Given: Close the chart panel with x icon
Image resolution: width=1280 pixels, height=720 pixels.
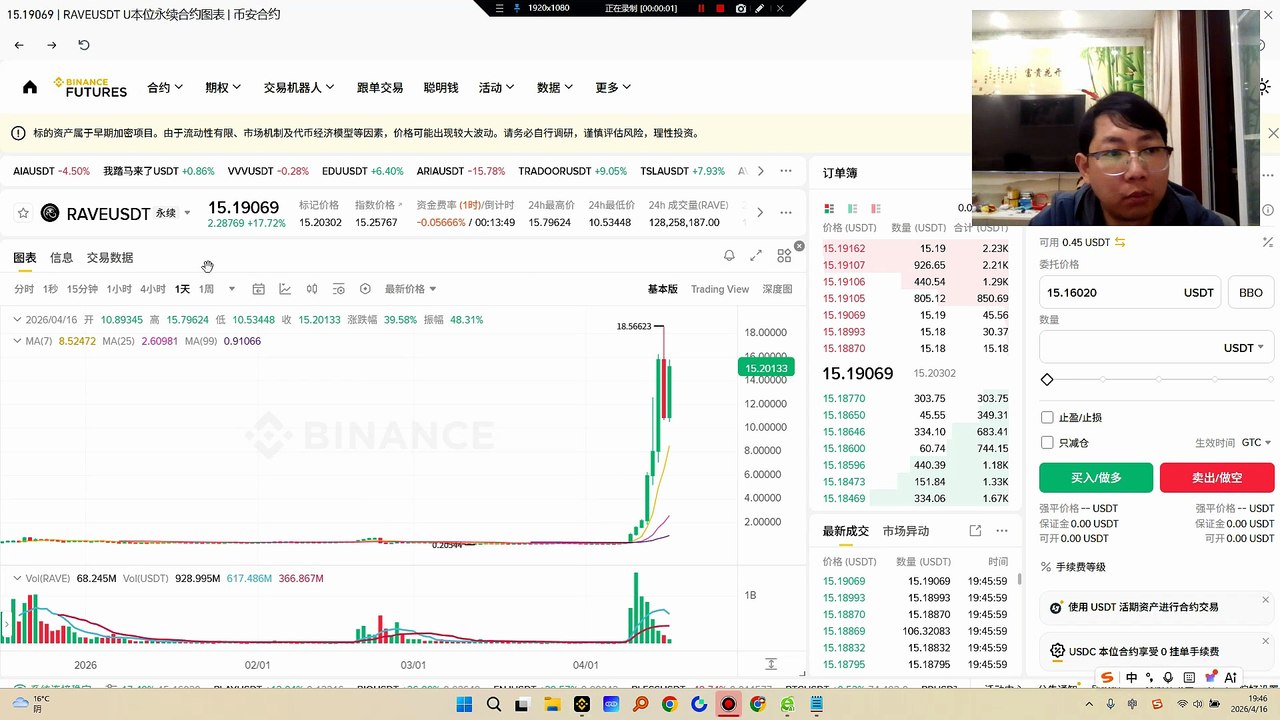Looking at the screenshot, I should (799, 246).
